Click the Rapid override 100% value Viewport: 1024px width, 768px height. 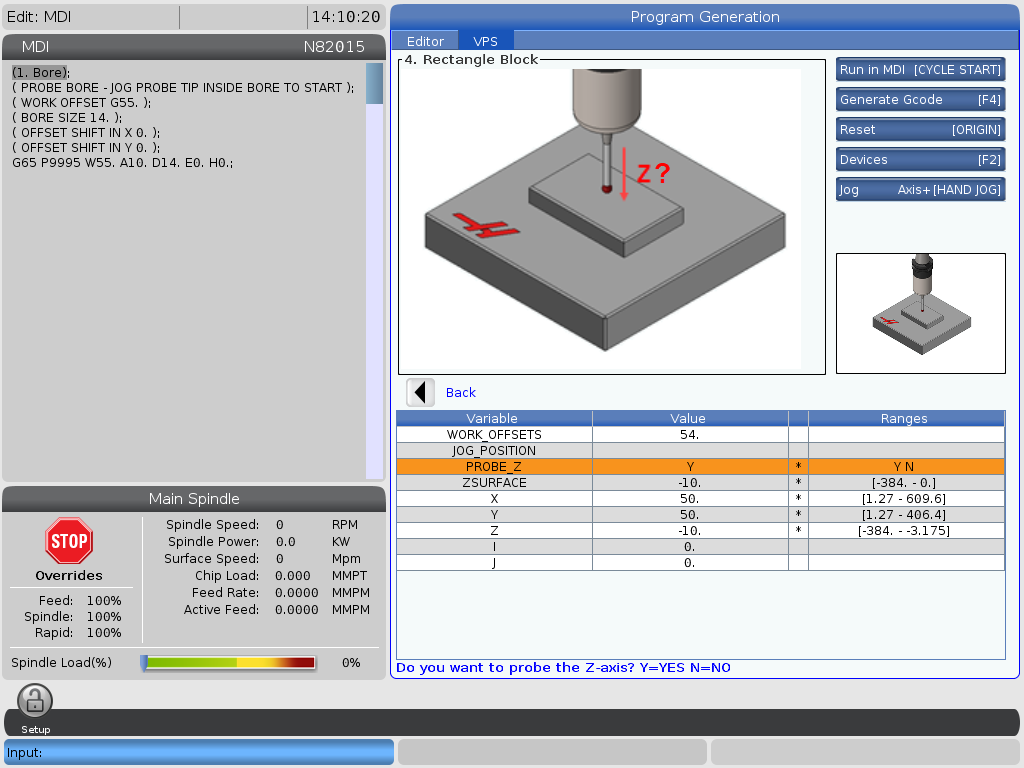tap(104, 633)
